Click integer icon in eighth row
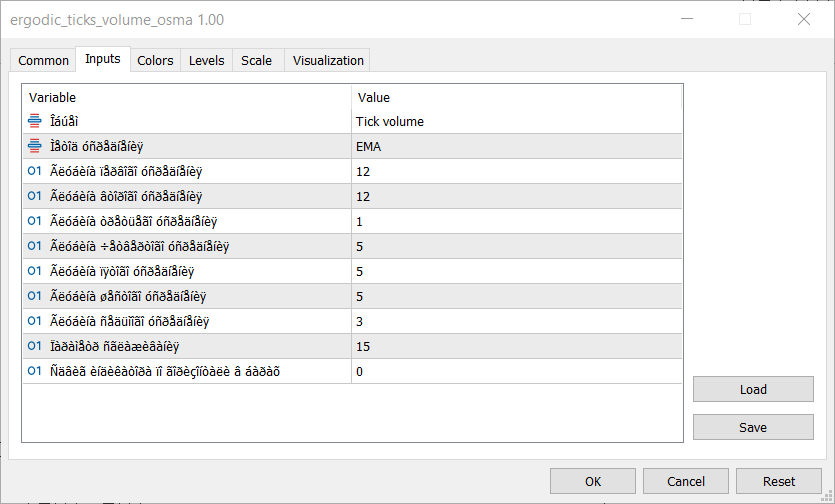835x504 pixels. pos(35,296)
